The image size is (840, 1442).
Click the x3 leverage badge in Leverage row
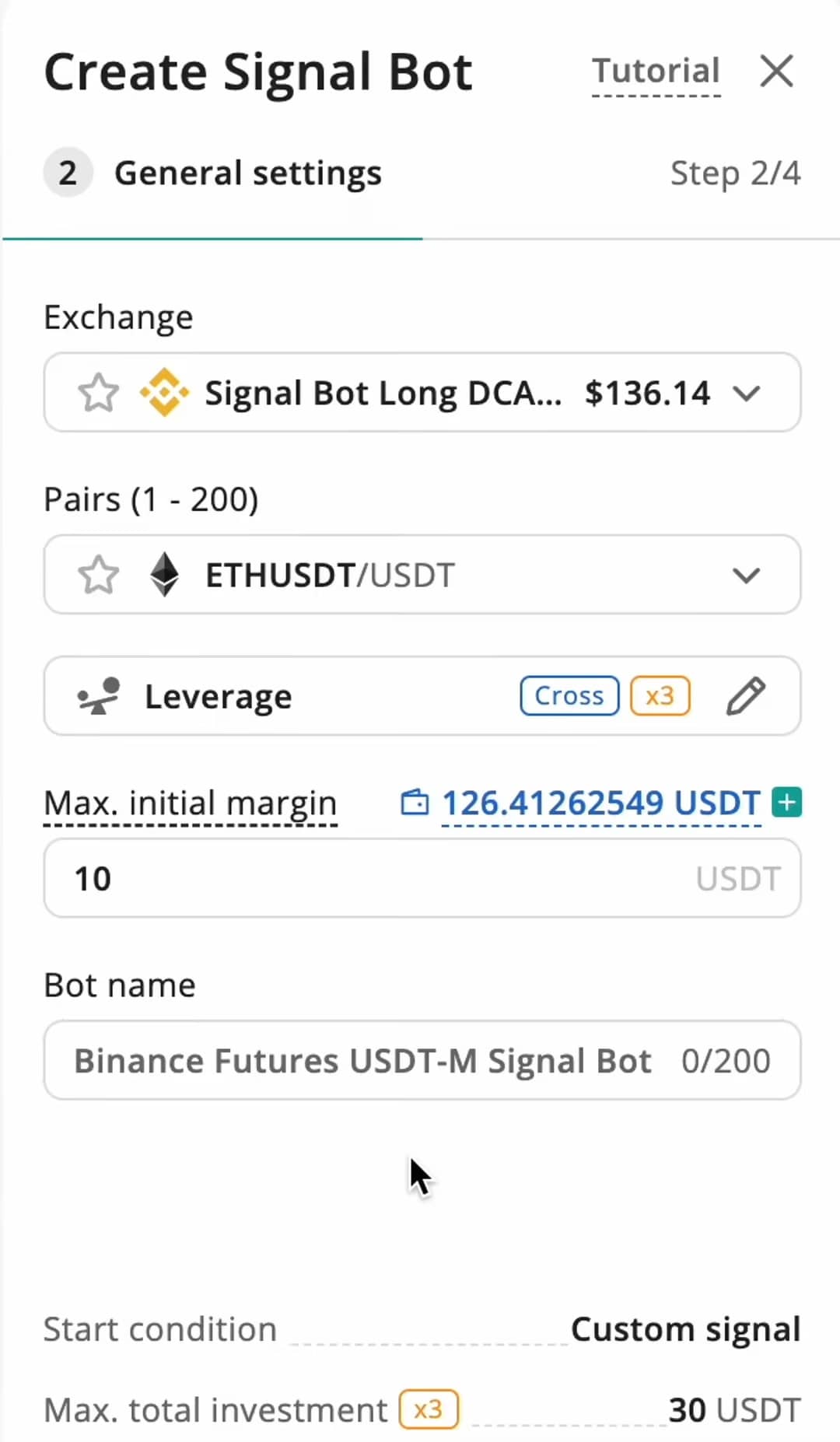[660, 695]
